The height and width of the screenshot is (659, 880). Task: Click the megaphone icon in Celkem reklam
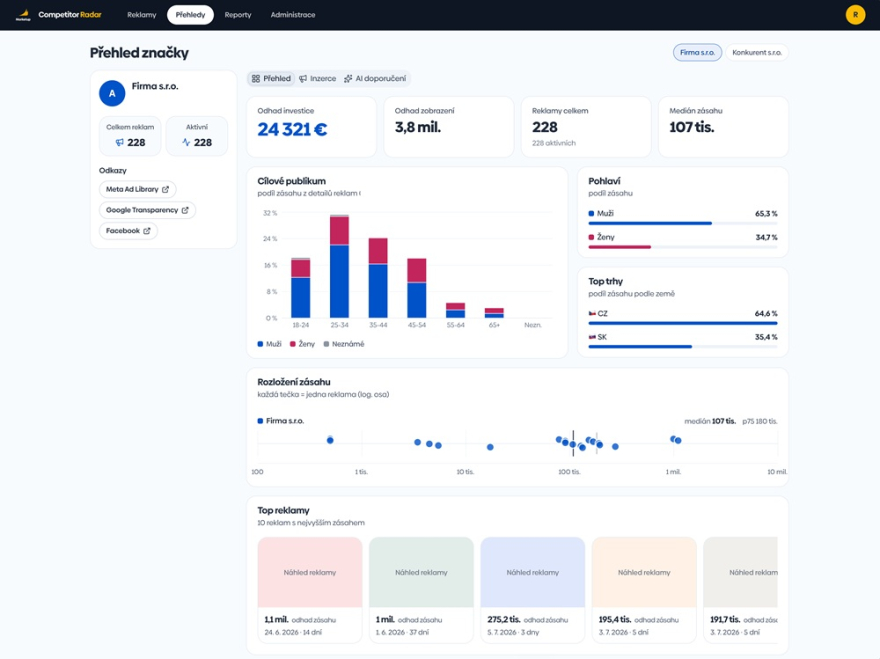coord(120,143)
